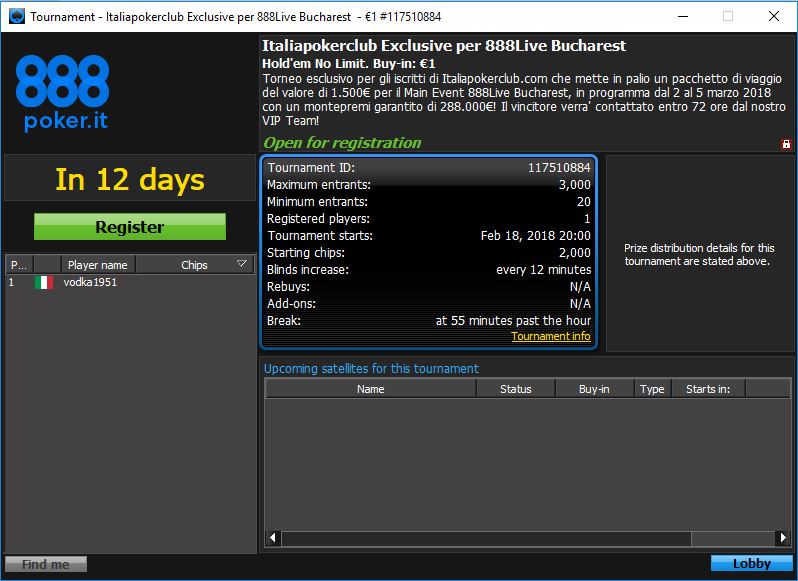This screenshot has height=581, width=798.
Task: Minimize the tournament window
Action: click(683, 16)
